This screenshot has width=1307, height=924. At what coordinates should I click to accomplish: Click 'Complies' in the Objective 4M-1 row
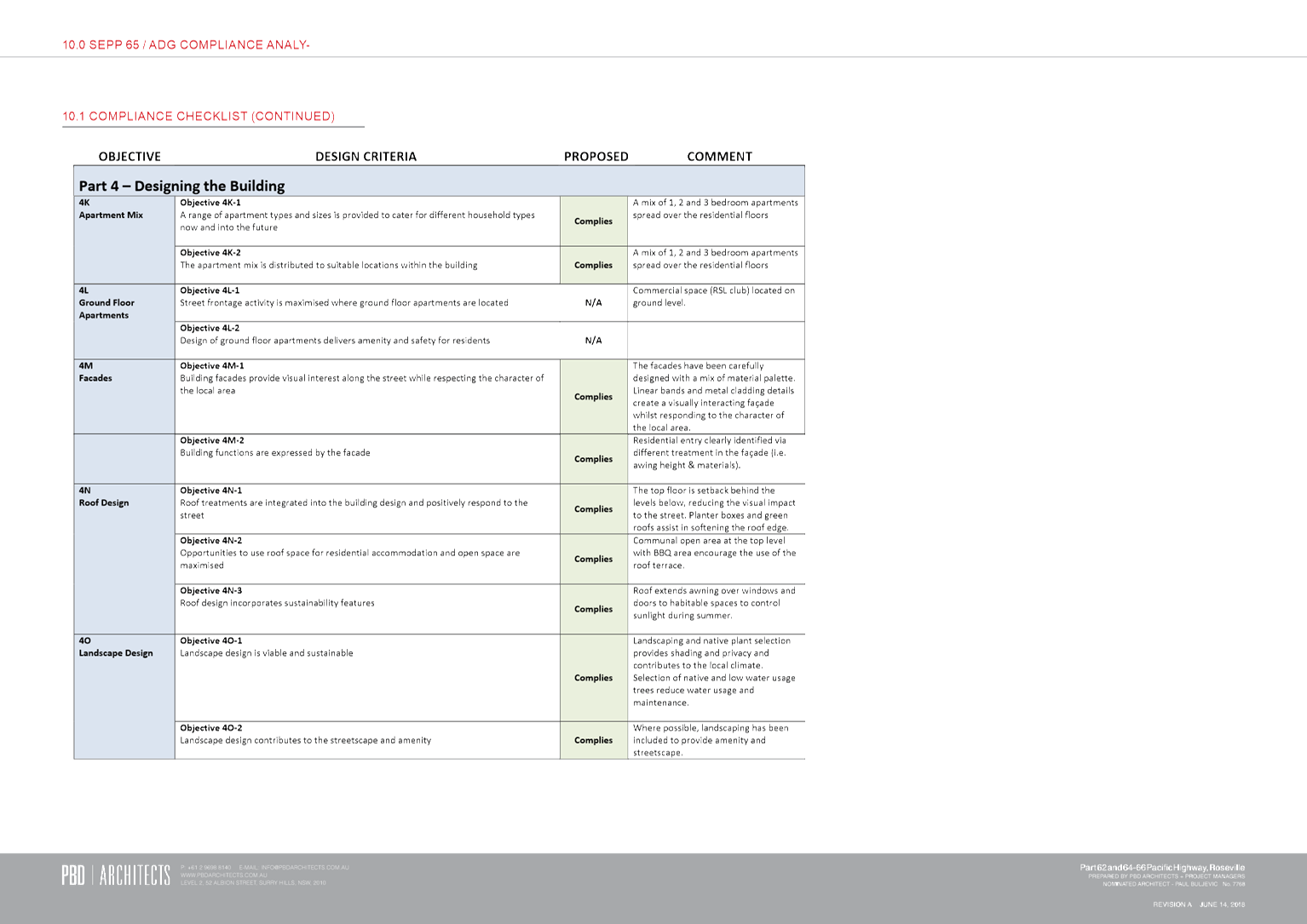click(x=594, y=397)
